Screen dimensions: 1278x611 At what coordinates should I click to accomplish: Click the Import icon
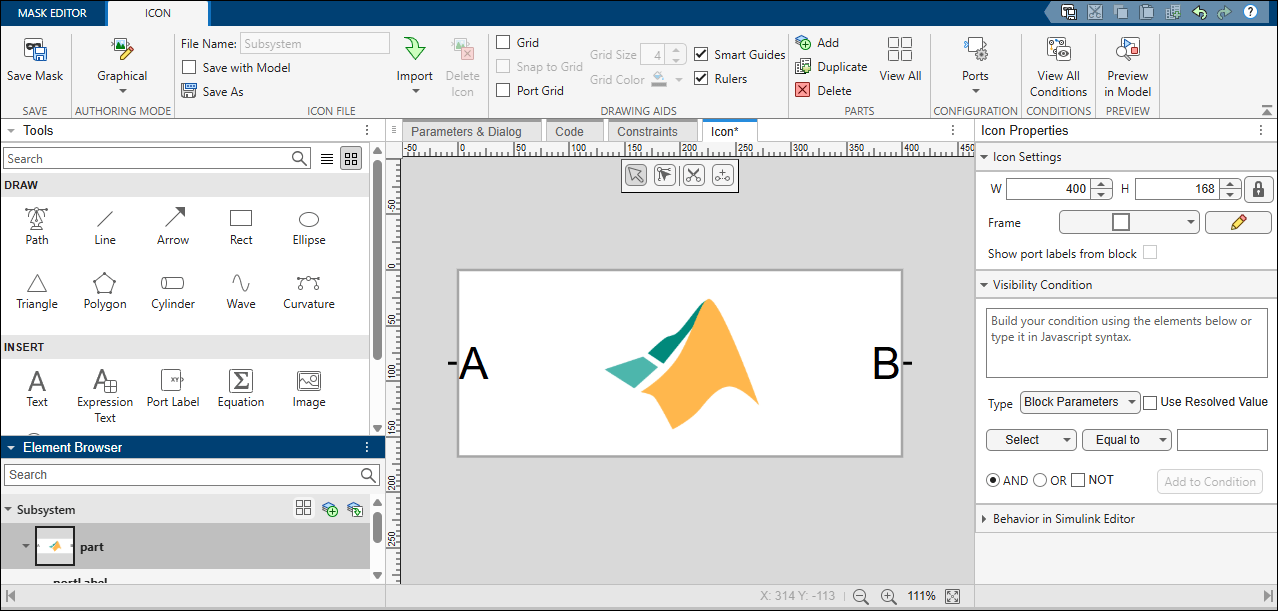point(414,50)
